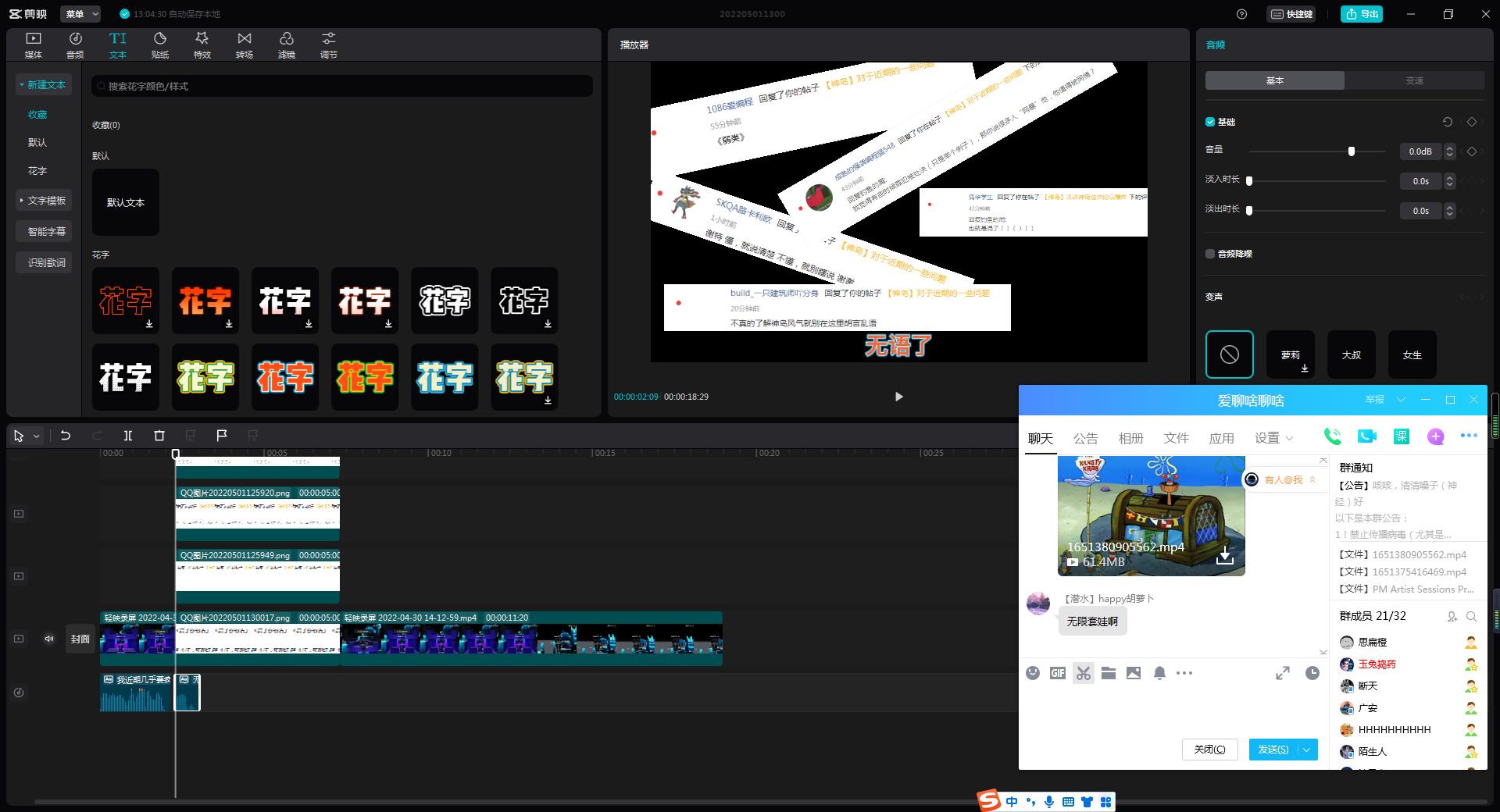Start a video call in the QQ group
Viewport: 1500px width, 812px height.
(1367, 437)
